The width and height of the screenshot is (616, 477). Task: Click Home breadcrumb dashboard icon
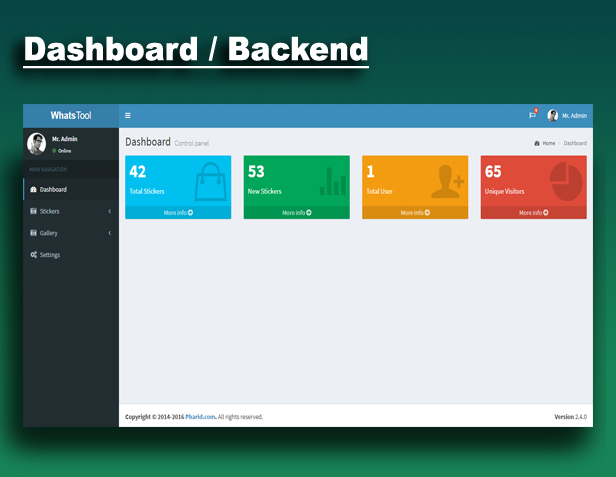(537, 143)
